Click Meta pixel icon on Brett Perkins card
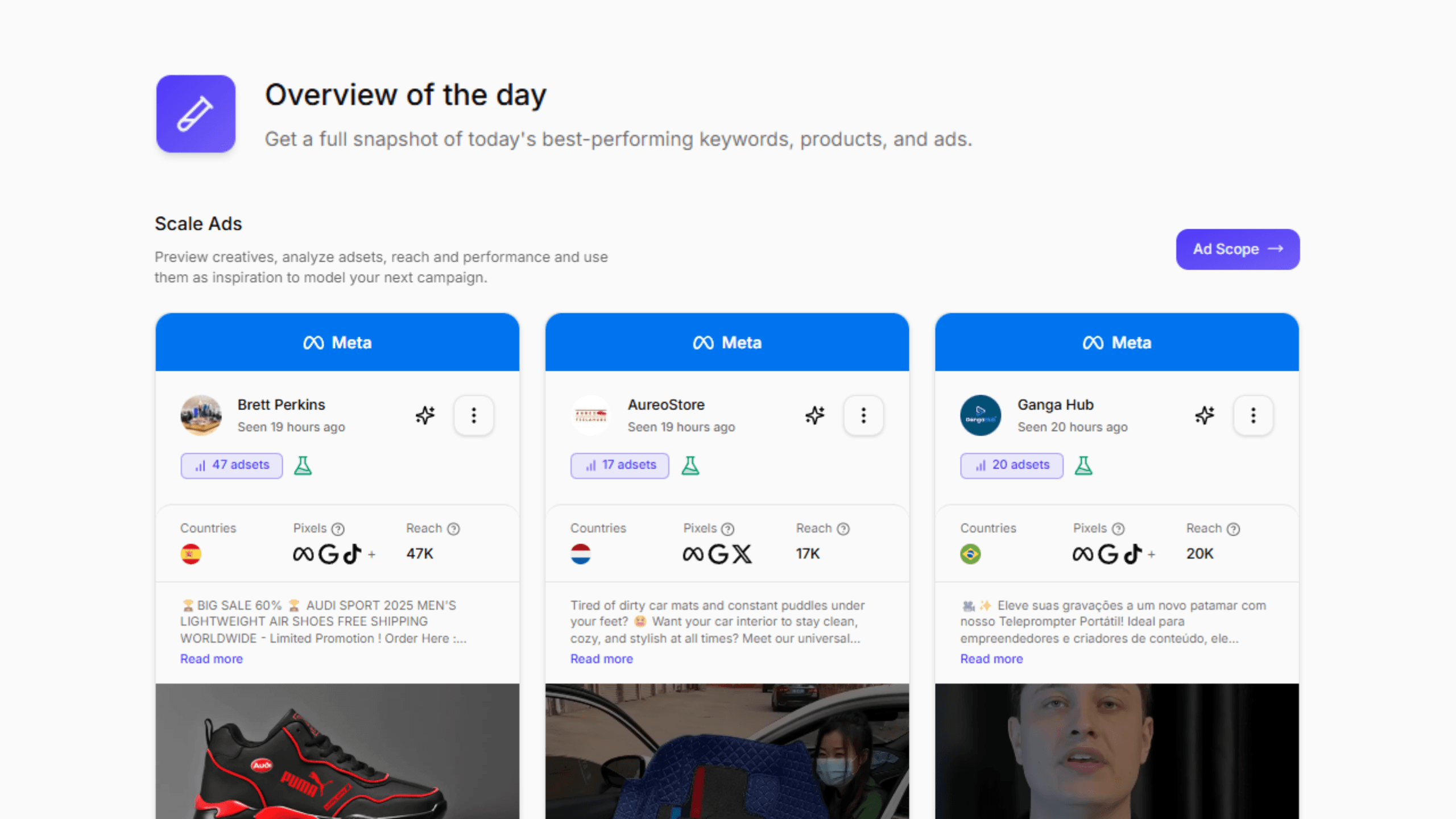 [303, 554]
